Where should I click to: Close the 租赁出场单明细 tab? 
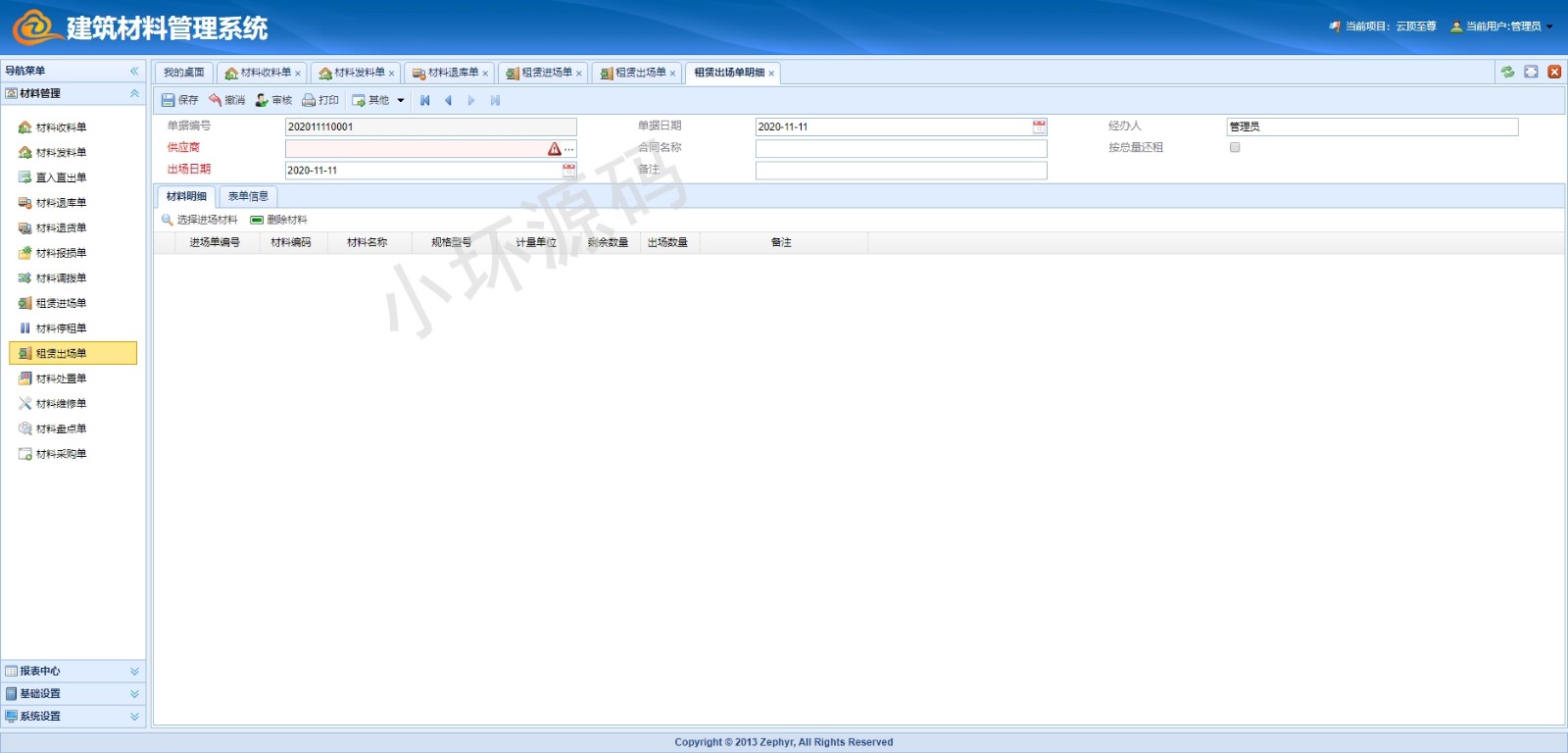click(771, 74)
